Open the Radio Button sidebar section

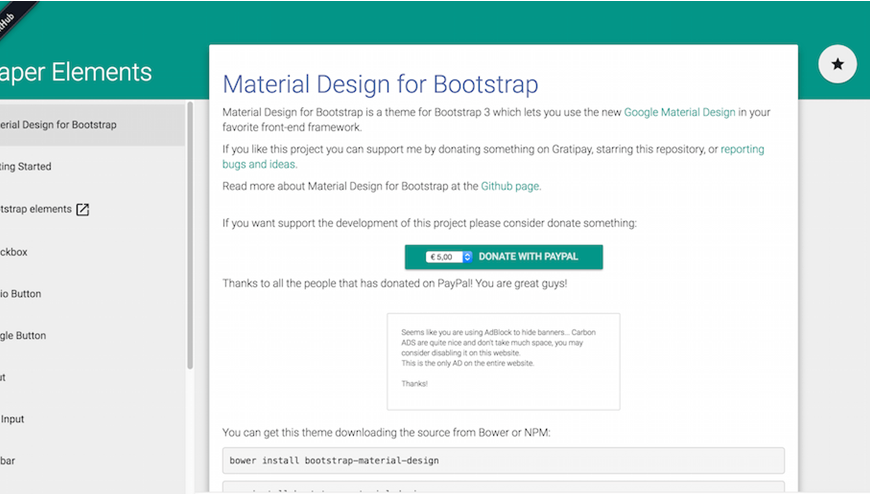pyautogui.click(x=22, y=294)
